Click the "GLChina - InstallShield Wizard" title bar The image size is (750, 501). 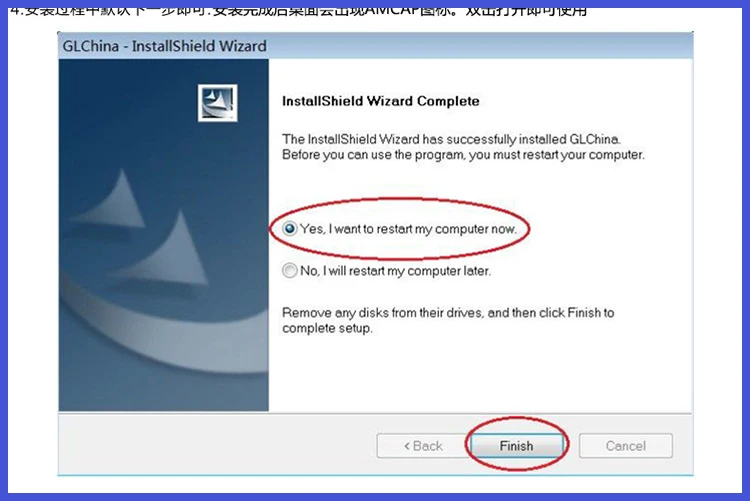tap(375, 46)
